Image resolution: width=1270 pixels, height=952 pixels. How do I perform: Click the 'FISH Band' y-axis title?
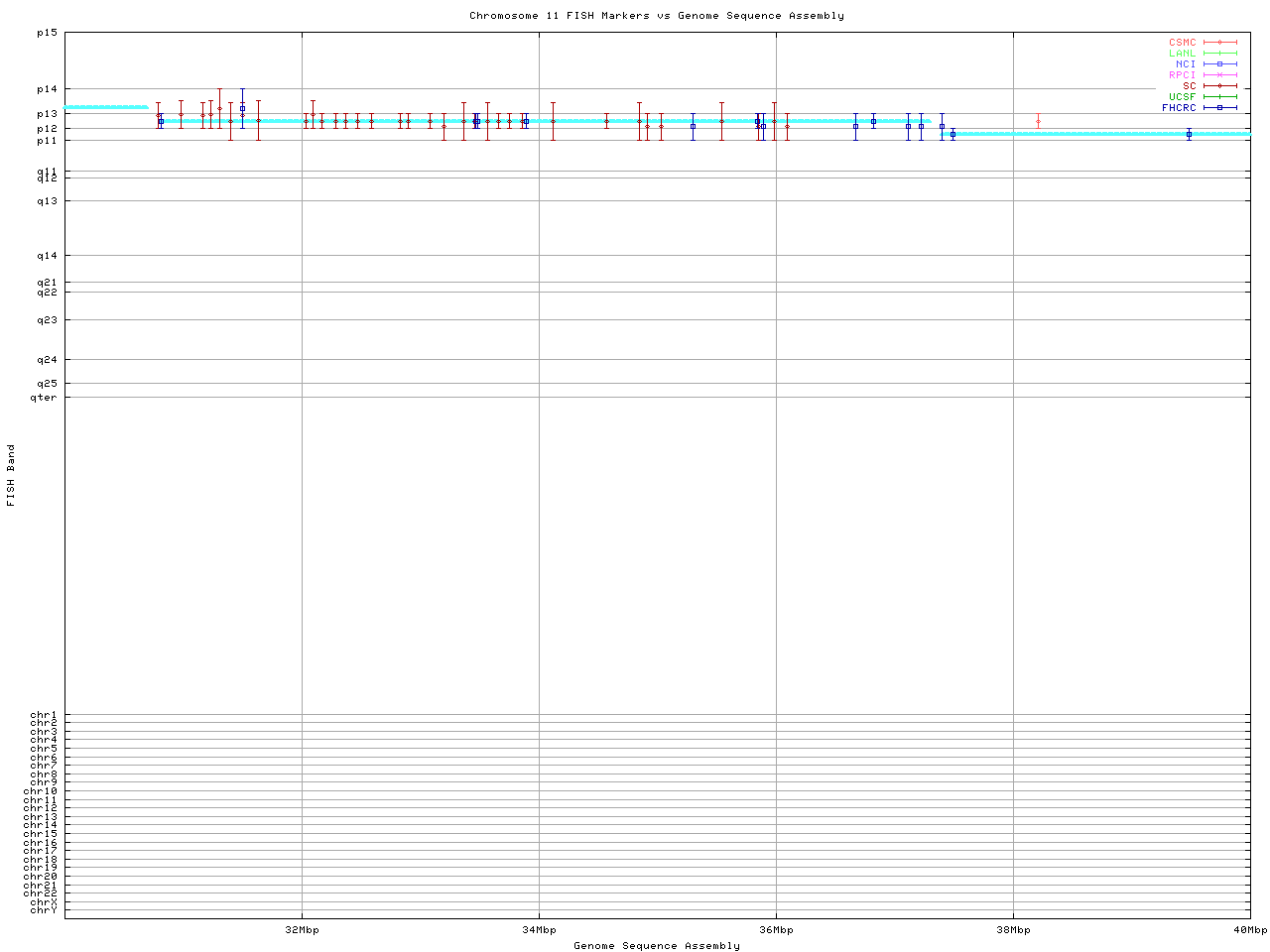pos(12,475)
